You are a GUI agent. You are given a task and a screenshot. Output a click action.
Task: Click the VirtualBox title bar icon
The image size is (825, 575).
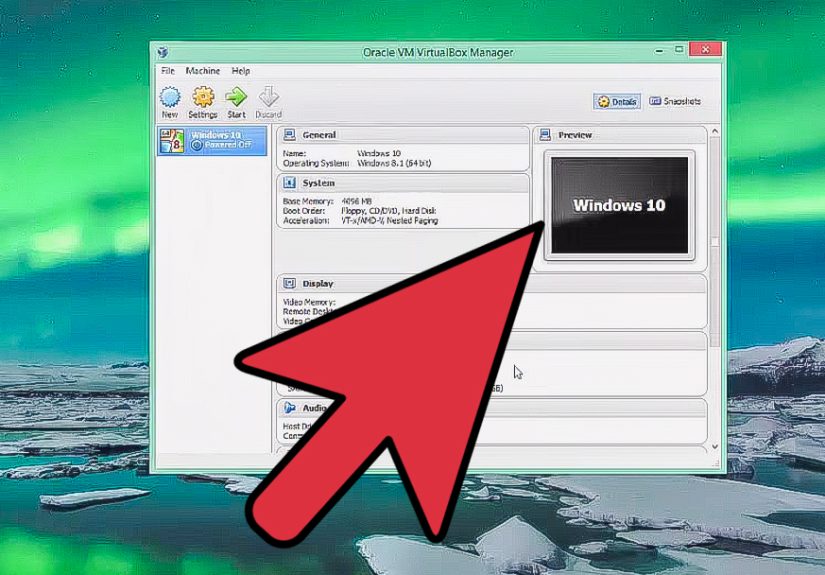(163, 52)
